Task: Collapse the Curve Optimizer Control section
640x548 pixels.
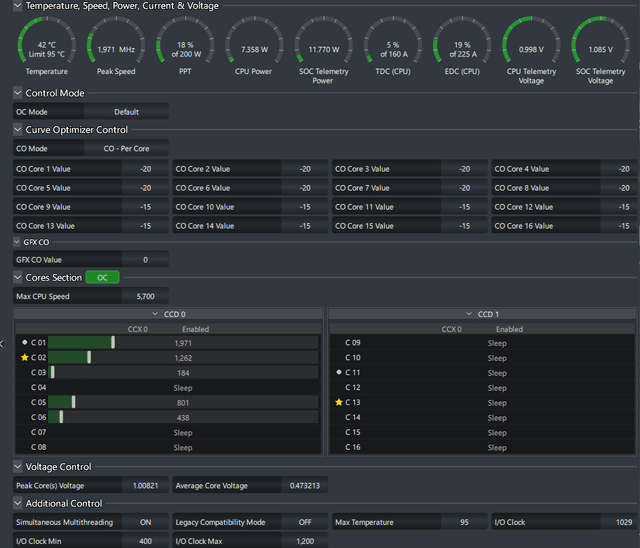Action: pyautogui.click(x=18, y=129)
